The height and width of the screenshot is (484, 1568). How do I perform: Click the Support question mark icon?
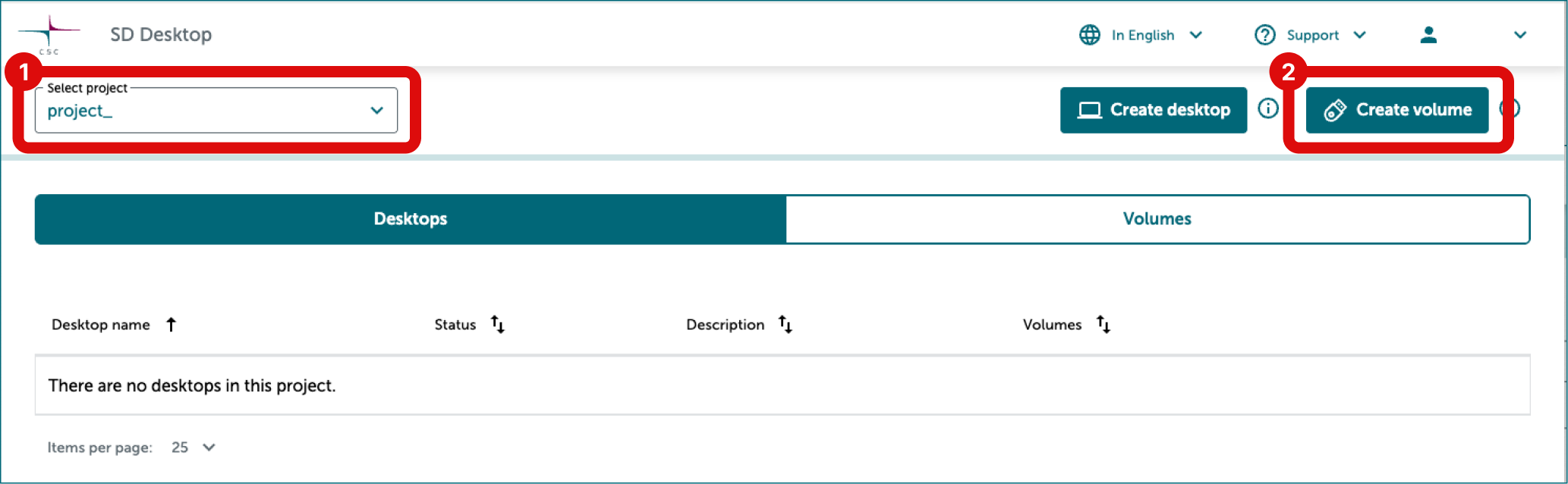pos(1264,35)
